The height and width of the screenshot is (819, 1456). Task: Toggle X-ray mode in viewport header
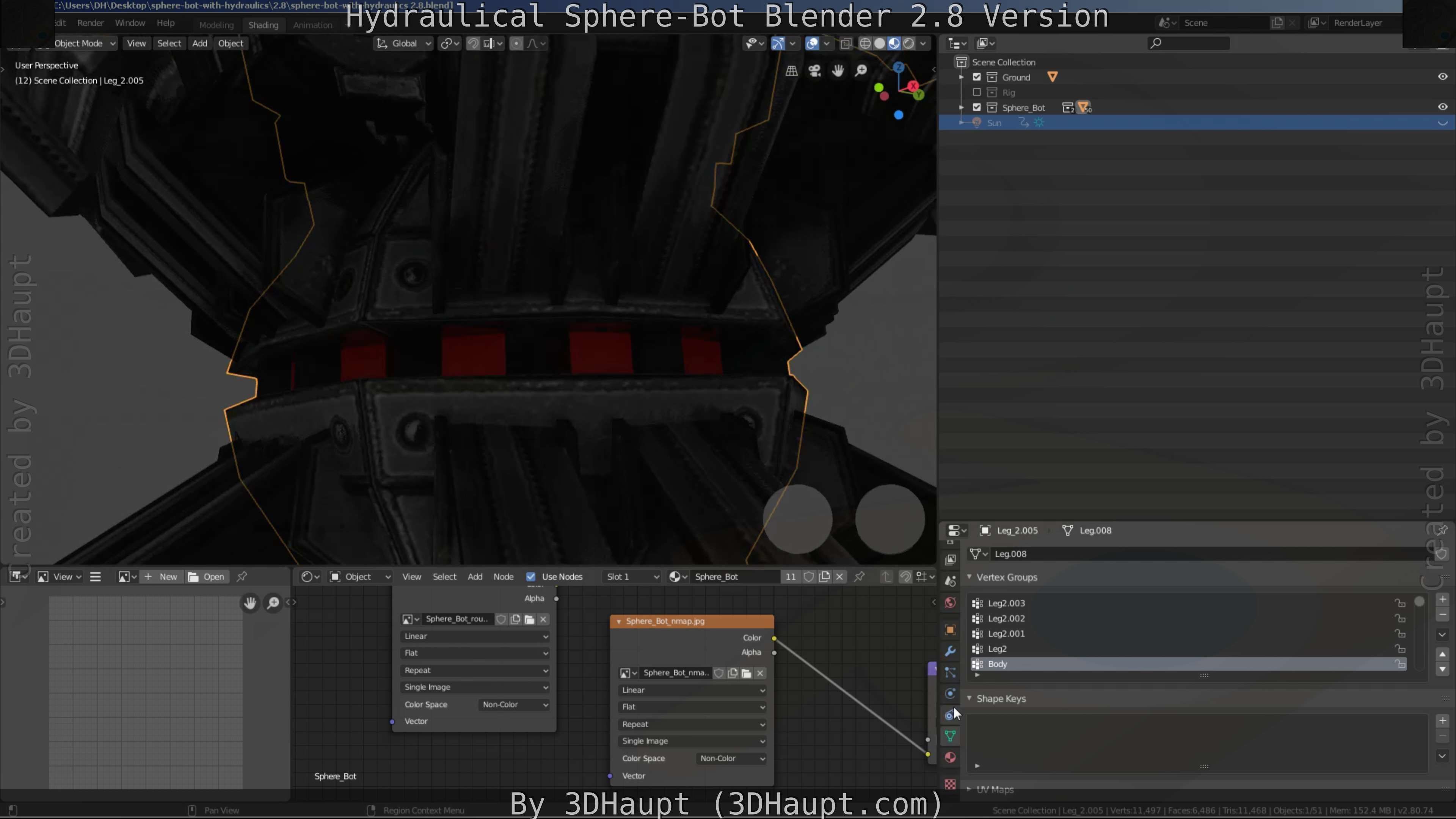tap(846, 44)
